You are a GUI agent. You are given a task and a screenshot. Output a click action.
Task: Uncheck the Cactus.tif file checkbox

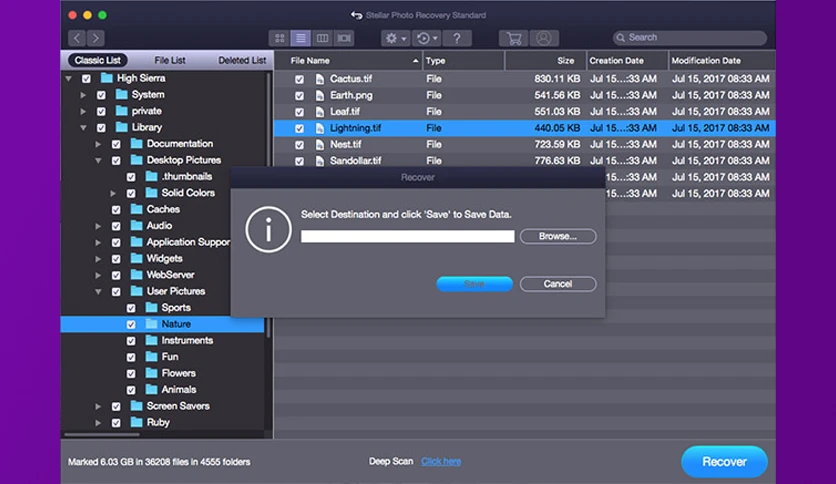(299, 79)
